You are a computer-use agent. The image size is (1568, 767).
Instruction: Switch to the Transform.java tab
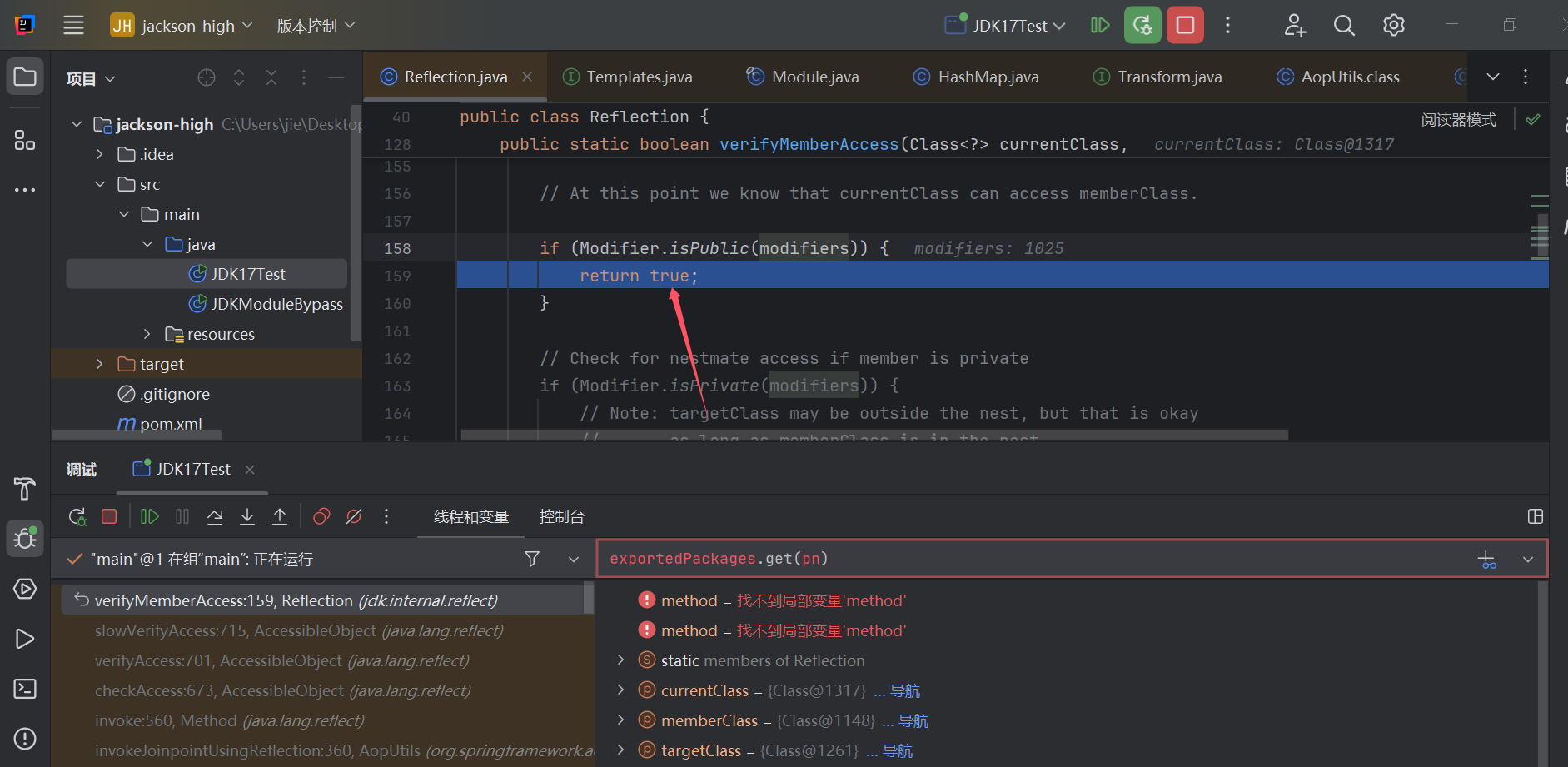(x=1157, y=77)
